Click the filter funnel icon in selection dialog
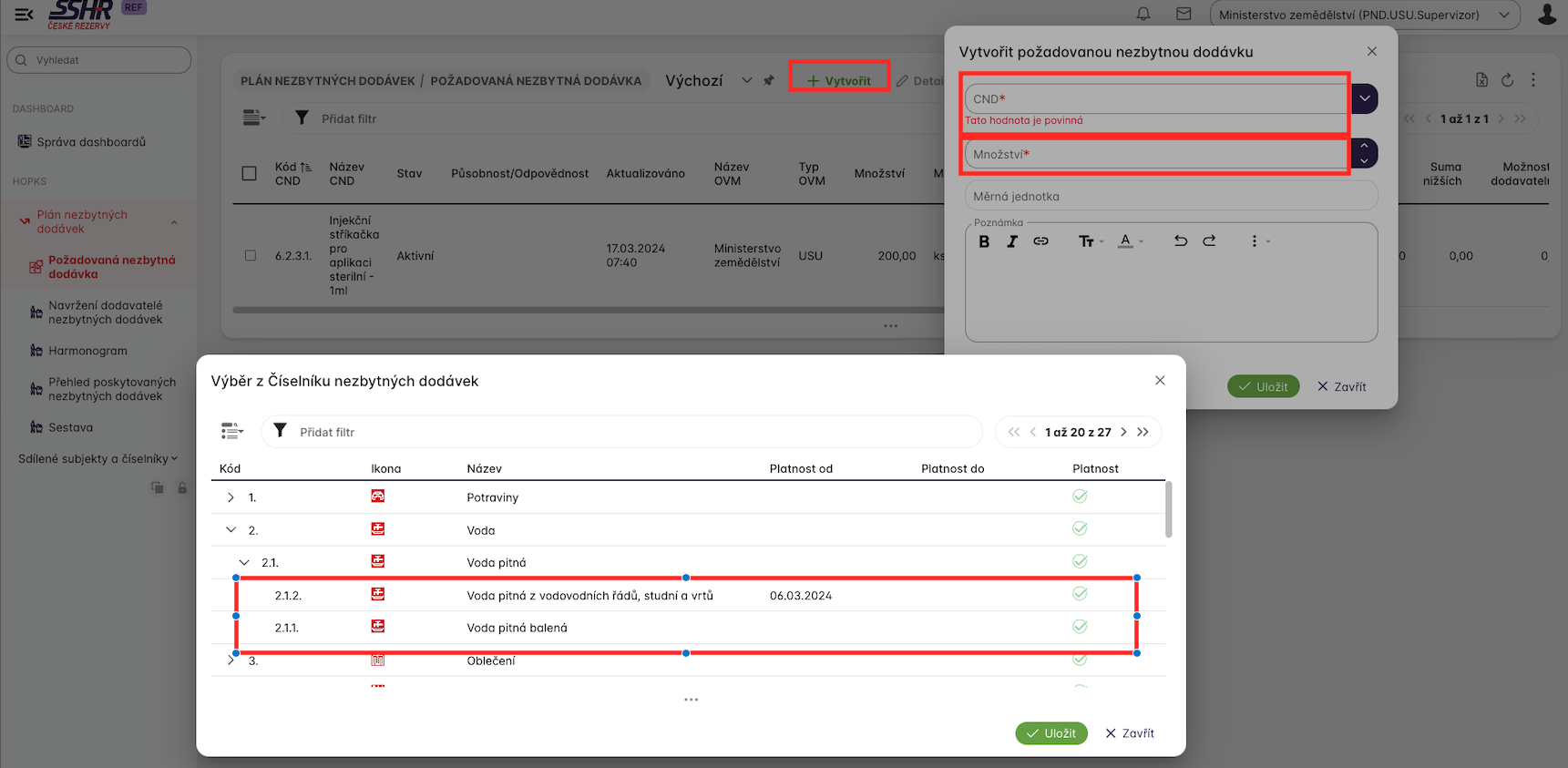 (281, 431)
